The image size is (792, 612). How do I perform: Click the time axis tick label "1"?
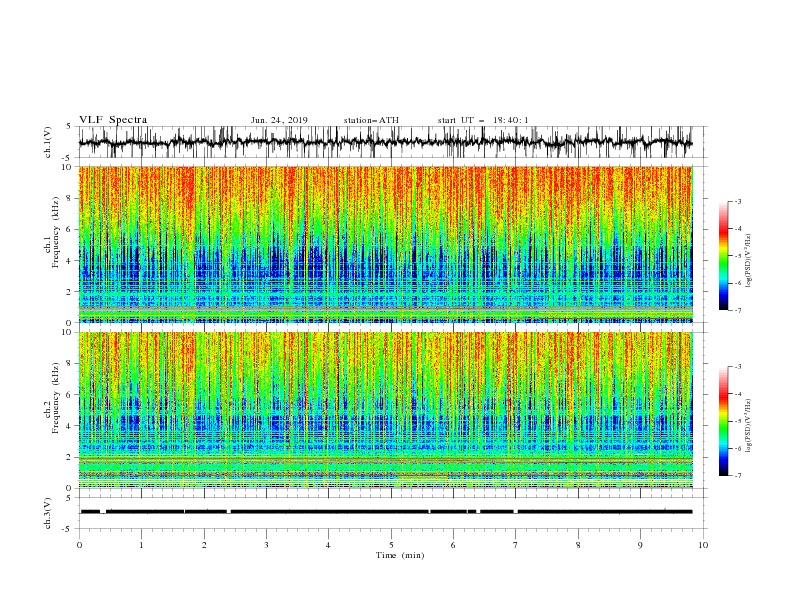(x=141, y=545)
